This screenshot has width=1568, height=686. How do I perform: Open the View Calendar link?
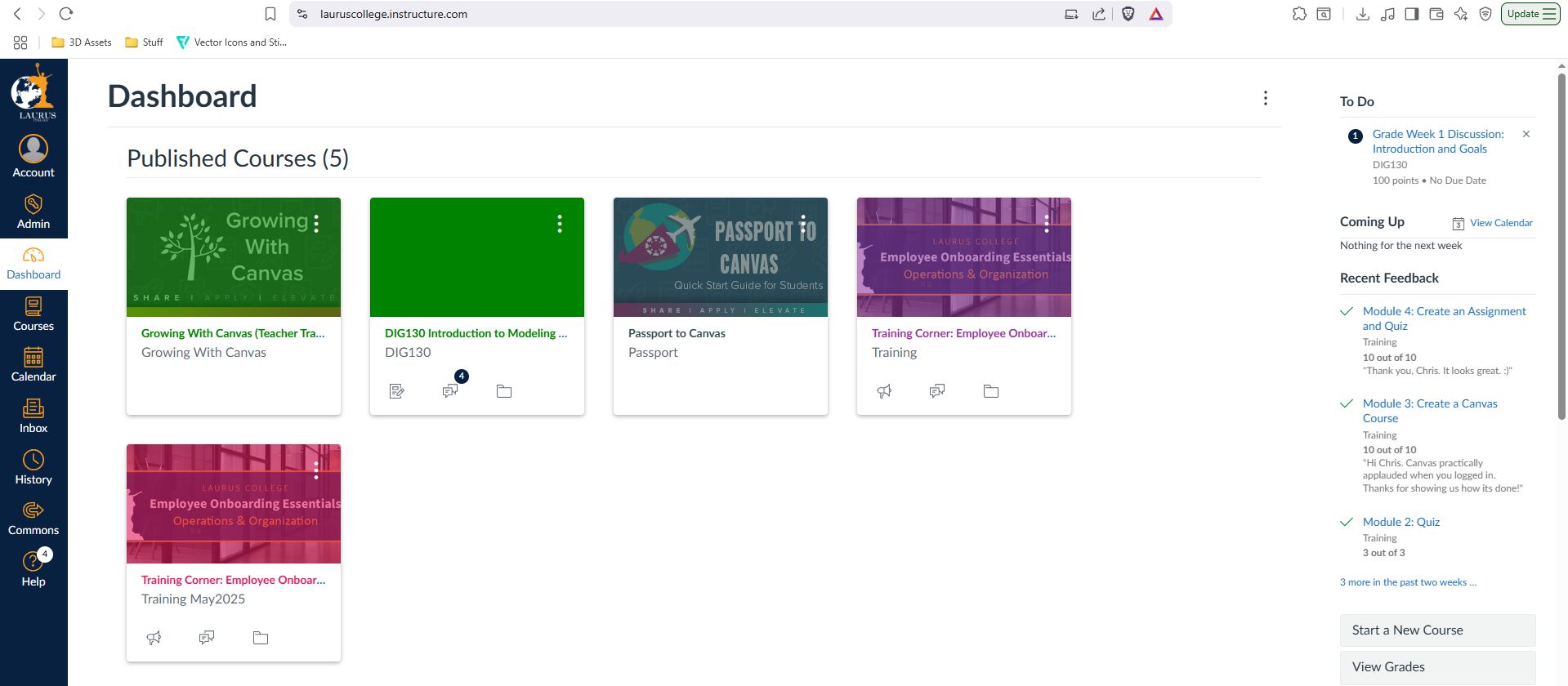tap(1500, 223)
